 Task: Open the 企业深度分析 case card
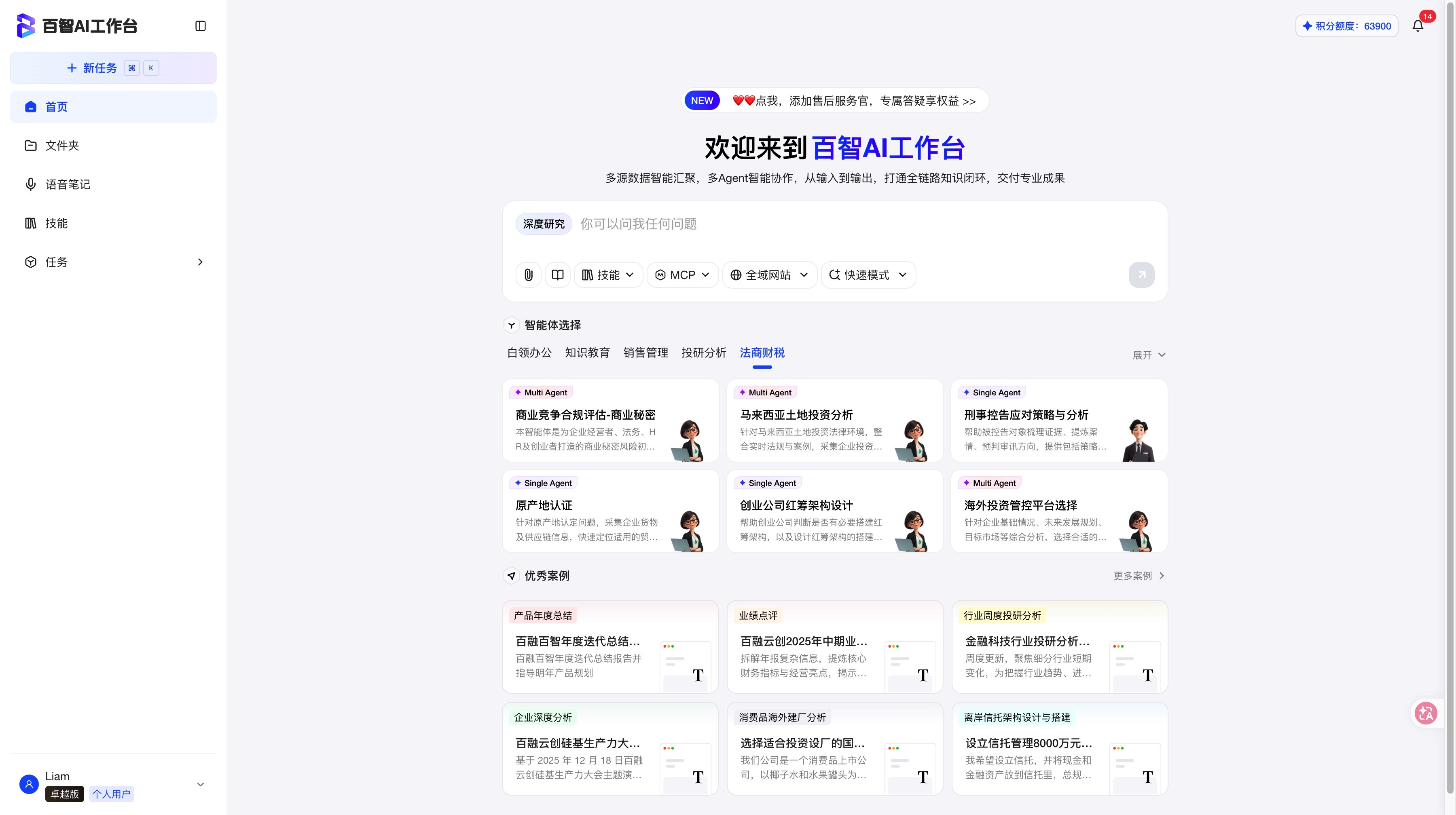pos(610,749)
